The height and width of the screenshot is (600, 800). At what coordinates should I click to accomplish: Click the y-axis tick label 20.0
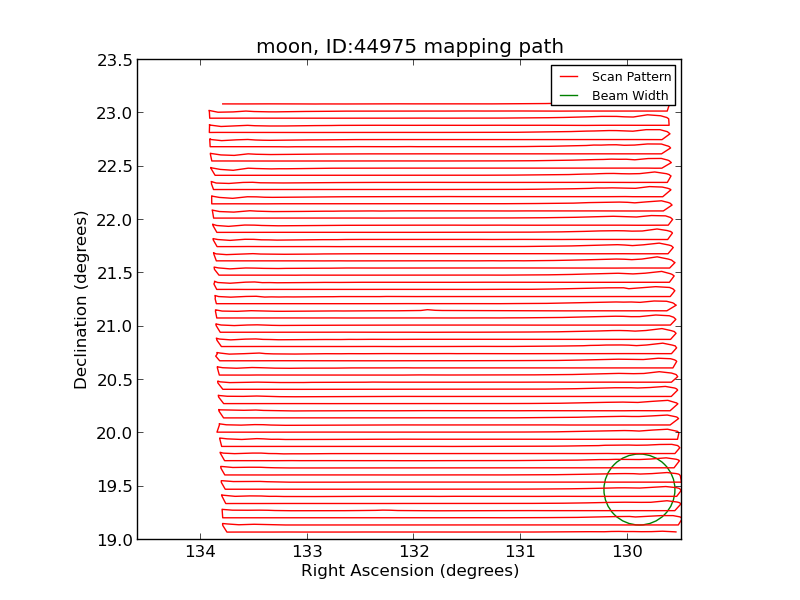point(115,433)
